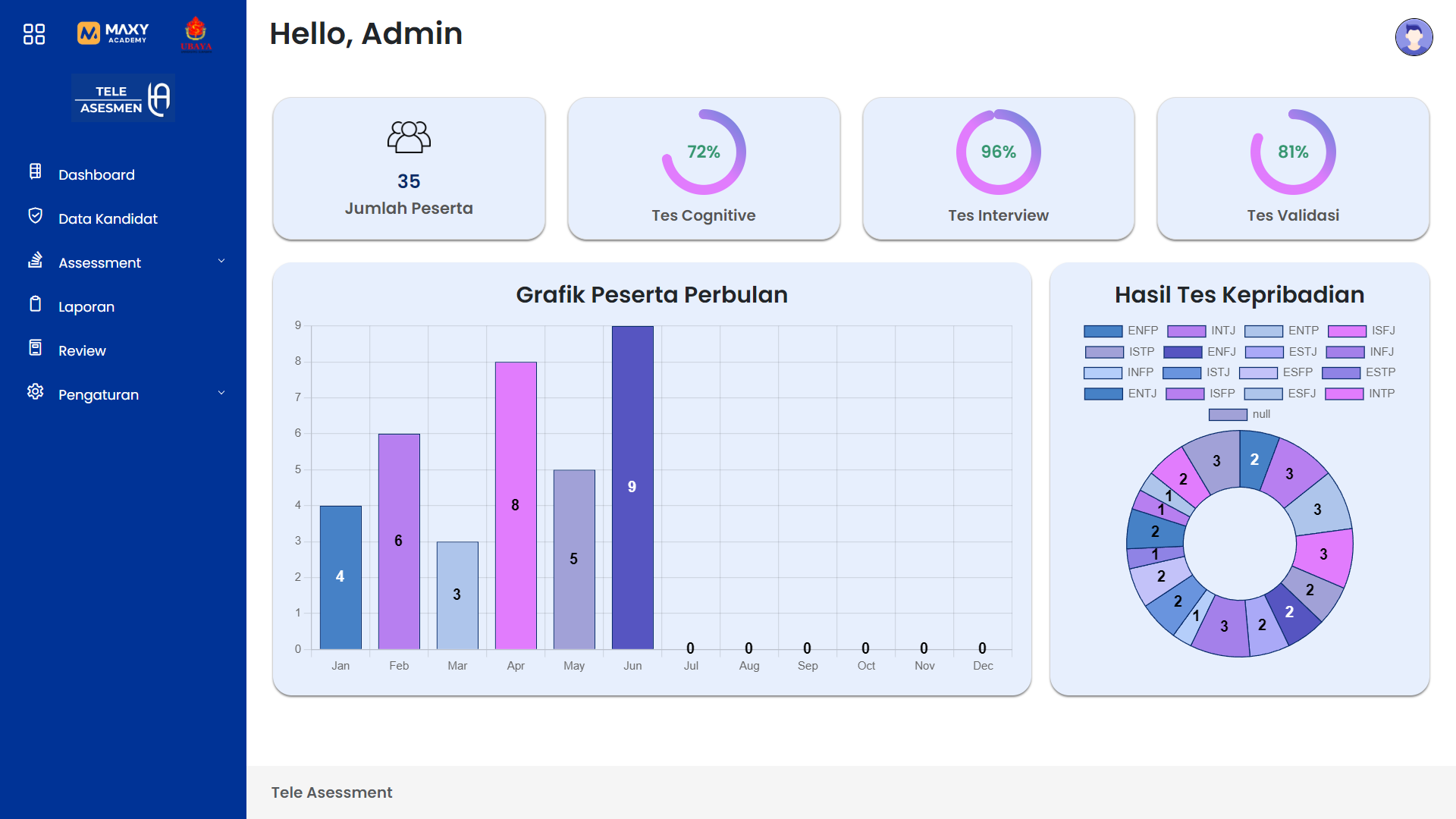Click the Tele Asesmen logo
Viewport: 1456px width, 819px height.
[123, 99]
